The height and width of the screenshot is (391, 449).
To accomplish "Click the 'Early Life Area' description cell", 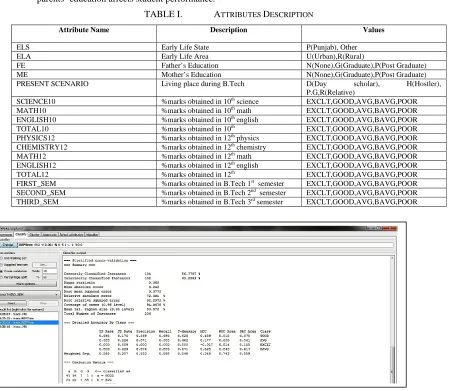I will [229, 56].
